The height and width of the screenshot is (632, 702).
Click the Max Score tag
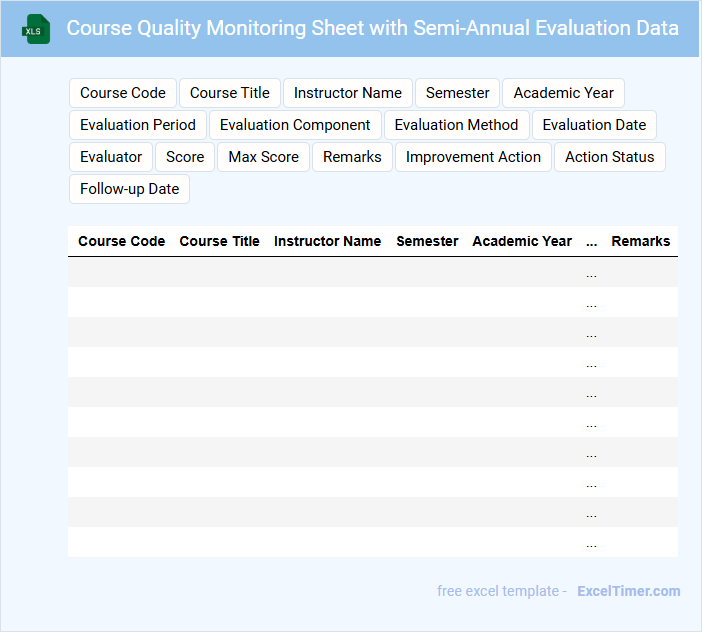tap(264, 157)
